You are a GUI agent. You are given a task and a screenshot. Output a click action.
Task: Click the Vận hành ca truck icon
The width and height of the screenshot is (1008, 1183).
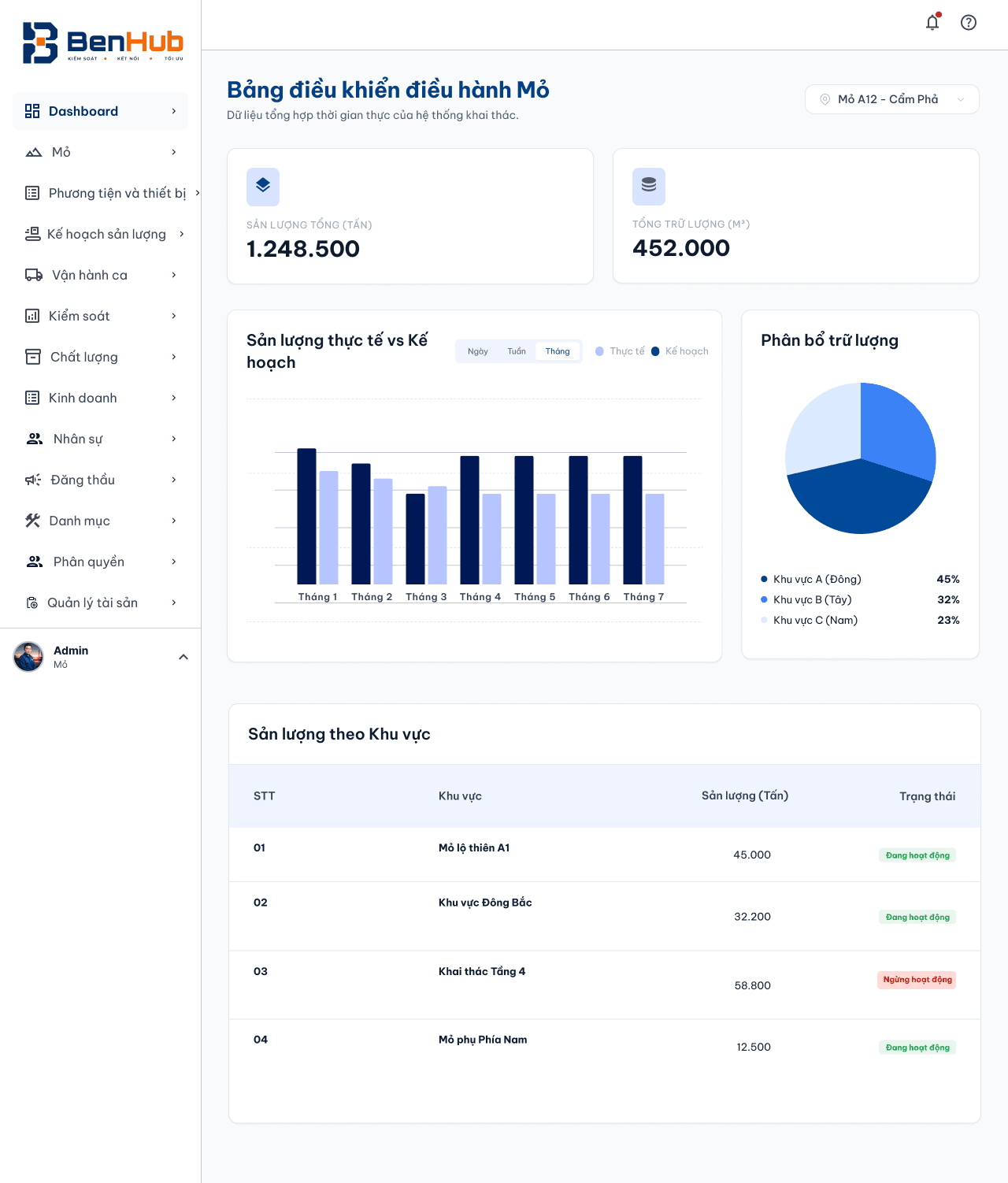(34, 275)
